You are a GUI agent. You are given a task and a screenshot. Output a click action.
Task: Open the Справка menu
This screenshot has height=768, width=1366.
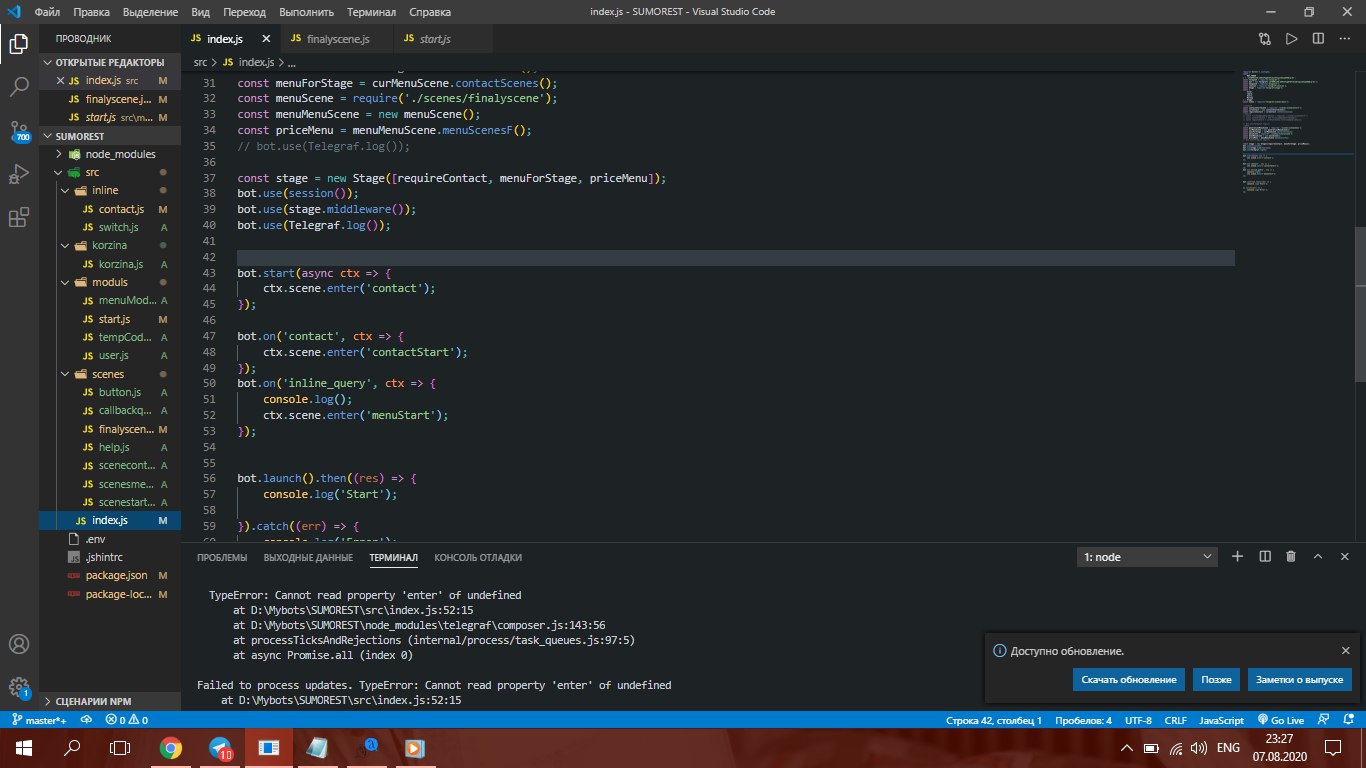click(x=430, y=12)
